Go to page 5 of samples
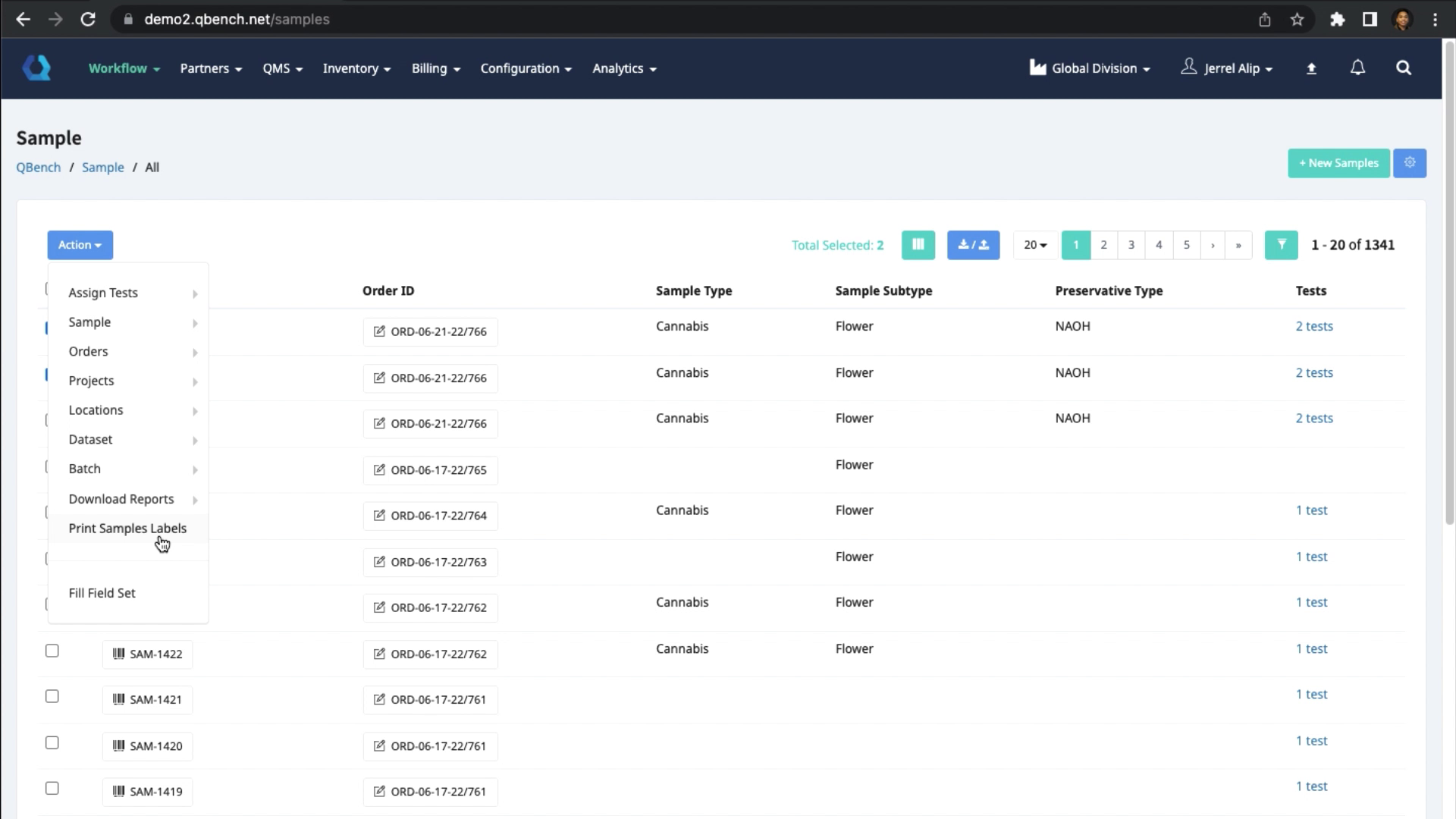Viewport: 1456px width, 819px height. click(1187, 245)
